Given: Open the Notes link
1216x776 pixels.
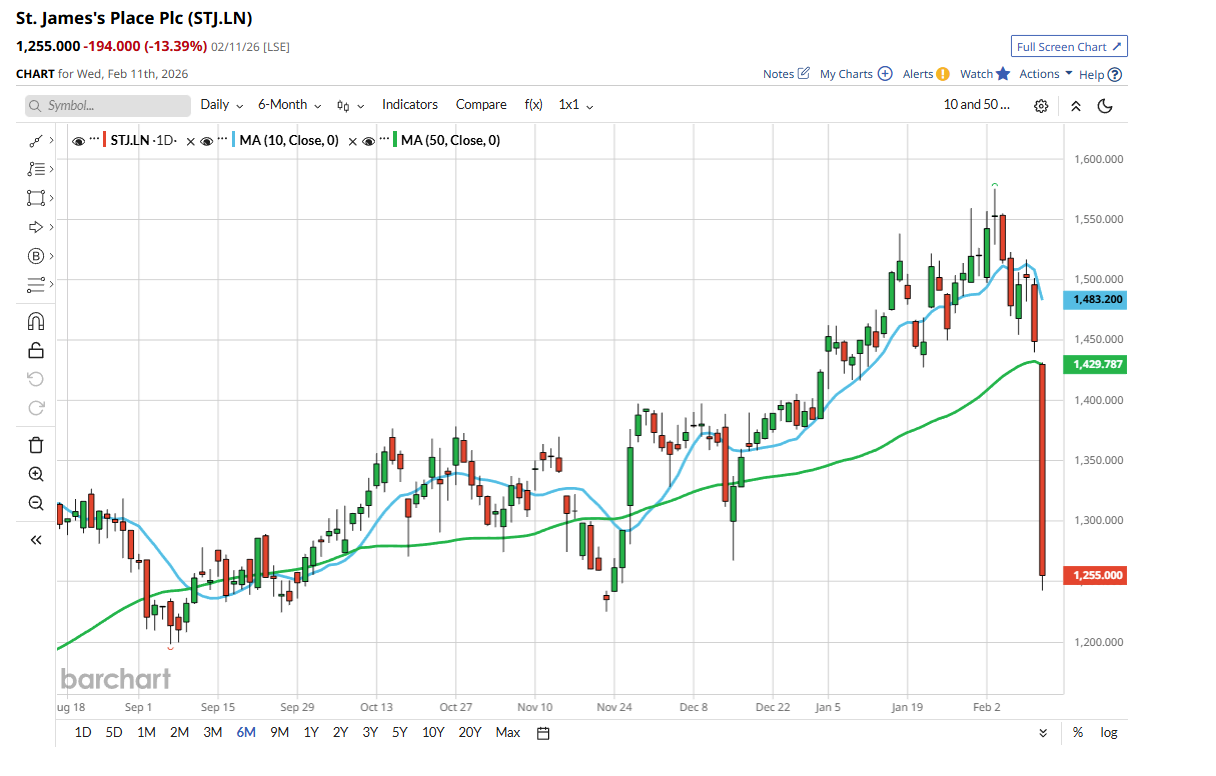Looking at the screenshot, I should [785, 74].
